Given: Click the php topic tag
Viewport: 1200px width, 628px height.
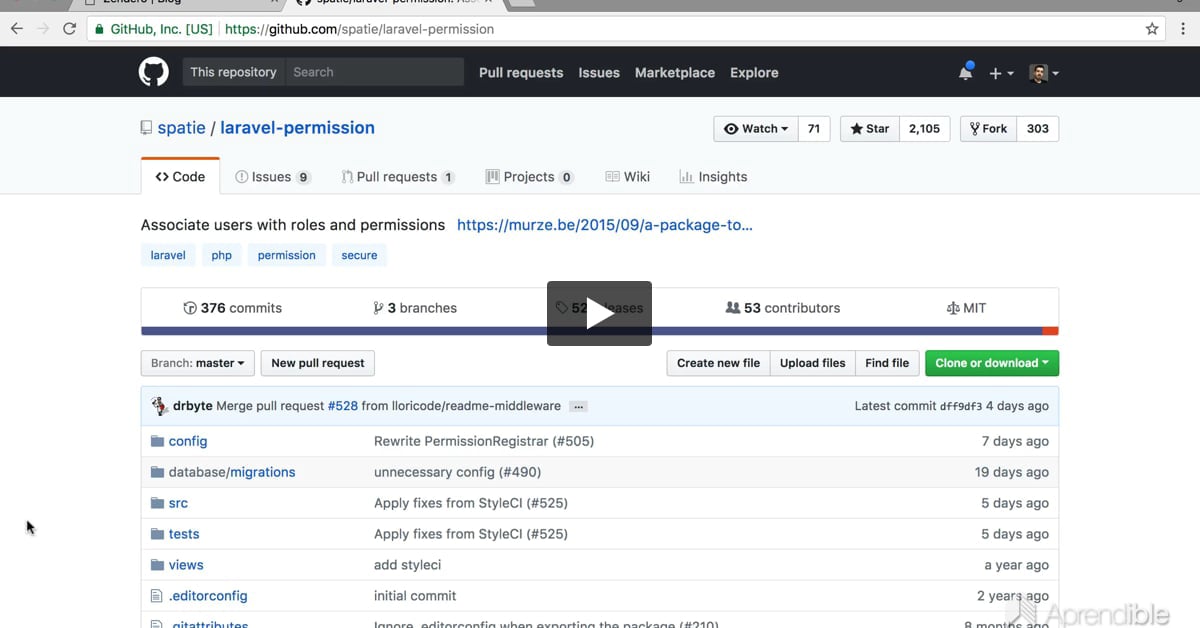Looking at the screenshot, I should 222,255.
